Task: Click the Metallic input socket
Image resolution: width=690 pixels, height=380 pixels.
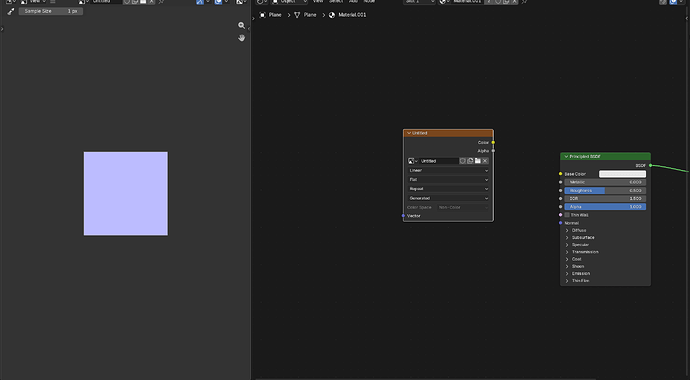Action: pyautogui.click(x=560, y=182)
